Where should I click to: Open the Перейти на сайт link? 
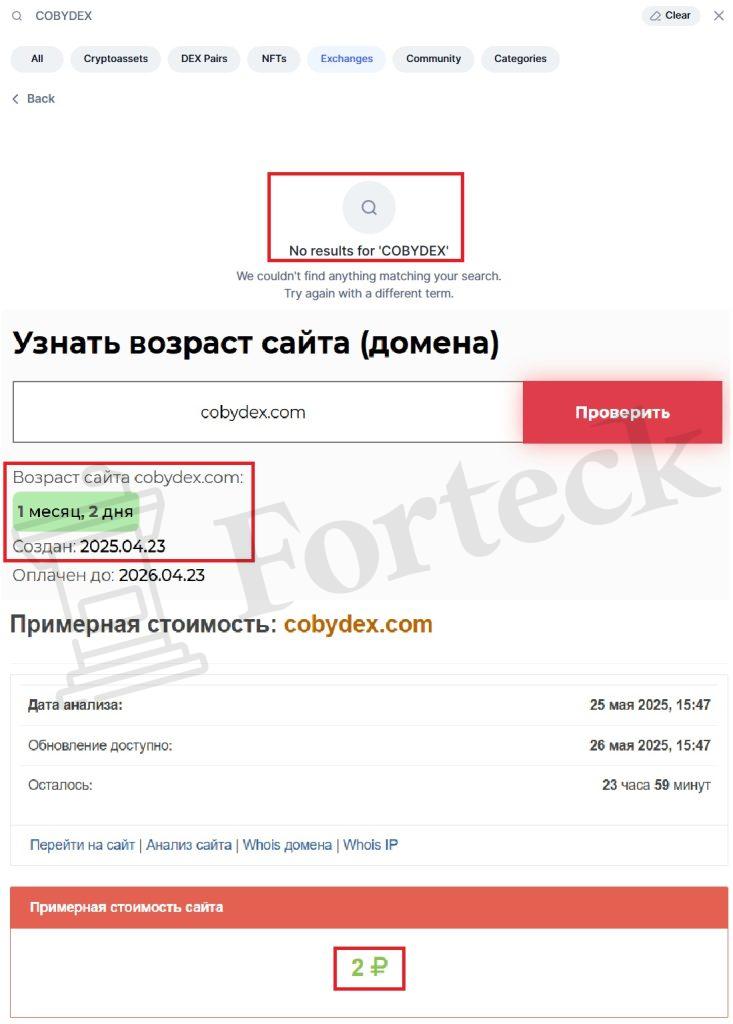[82, 845]
